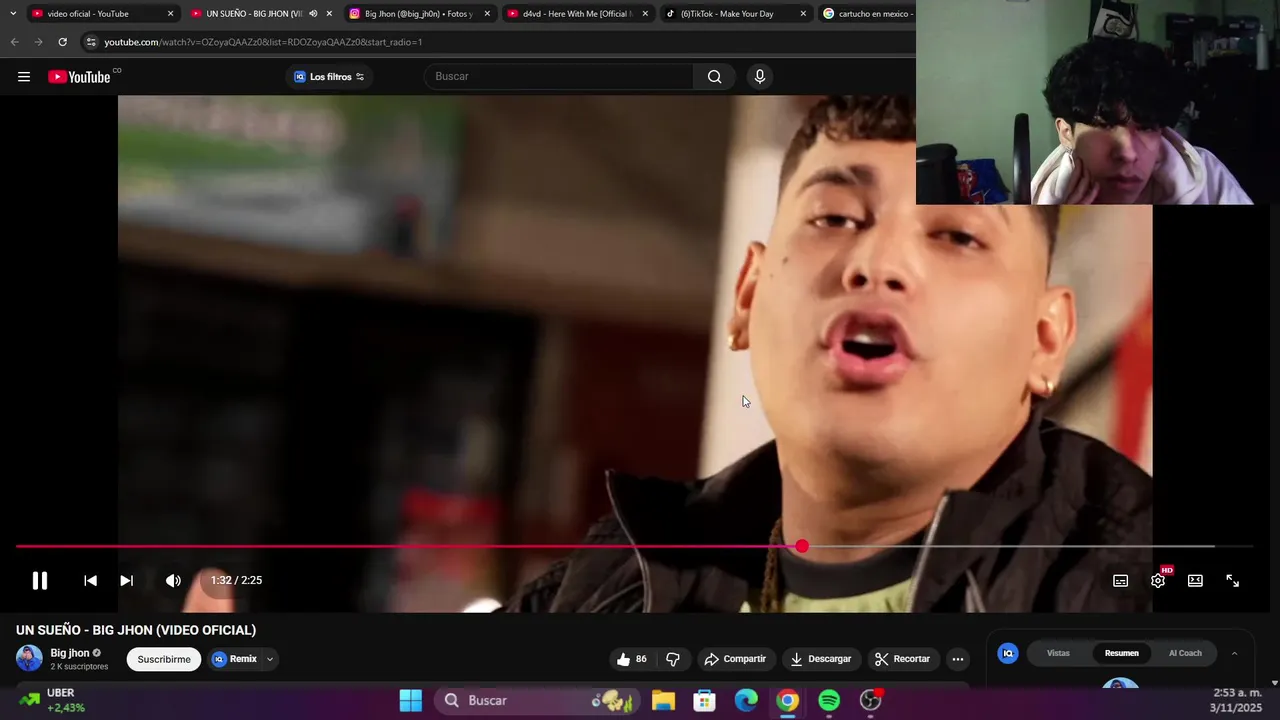The width and height of the screenshot is (1280, 720).
Task: Close the 'video oficial - YouTube' tab
Action: point(170,14)
